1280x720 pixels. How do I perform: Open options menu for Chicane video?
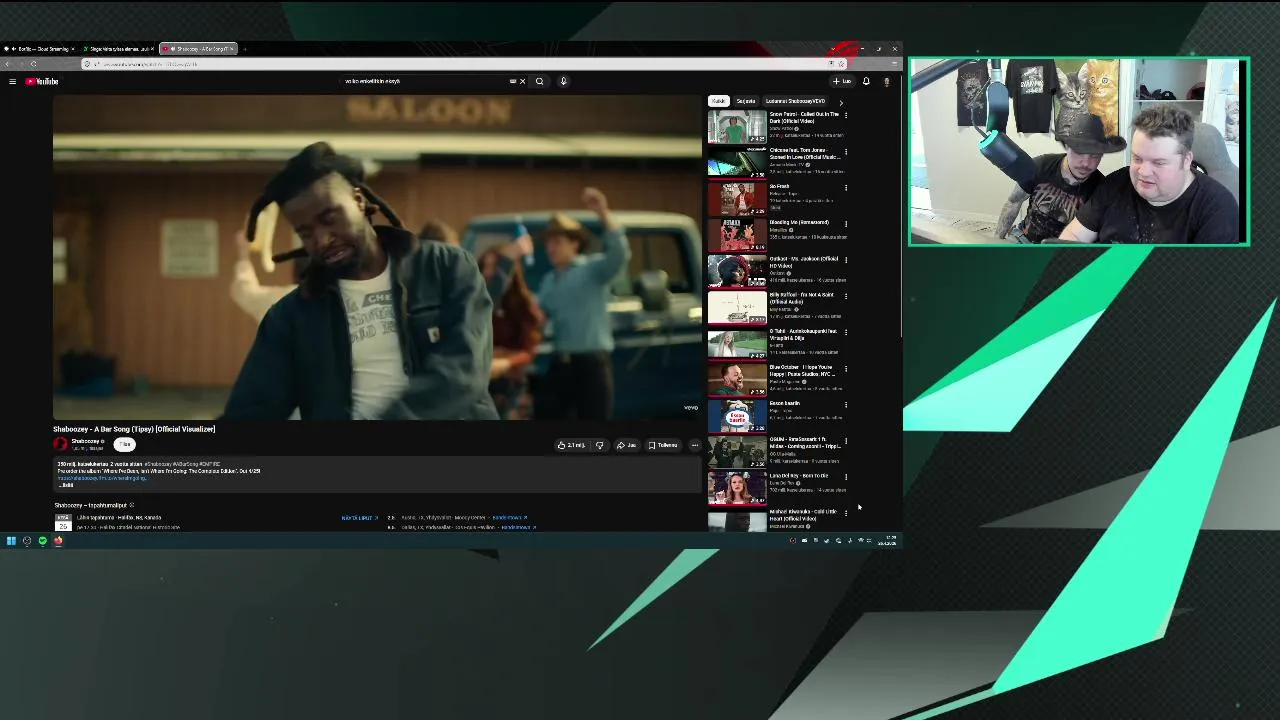pyautogui.click(x=846, y=151)
